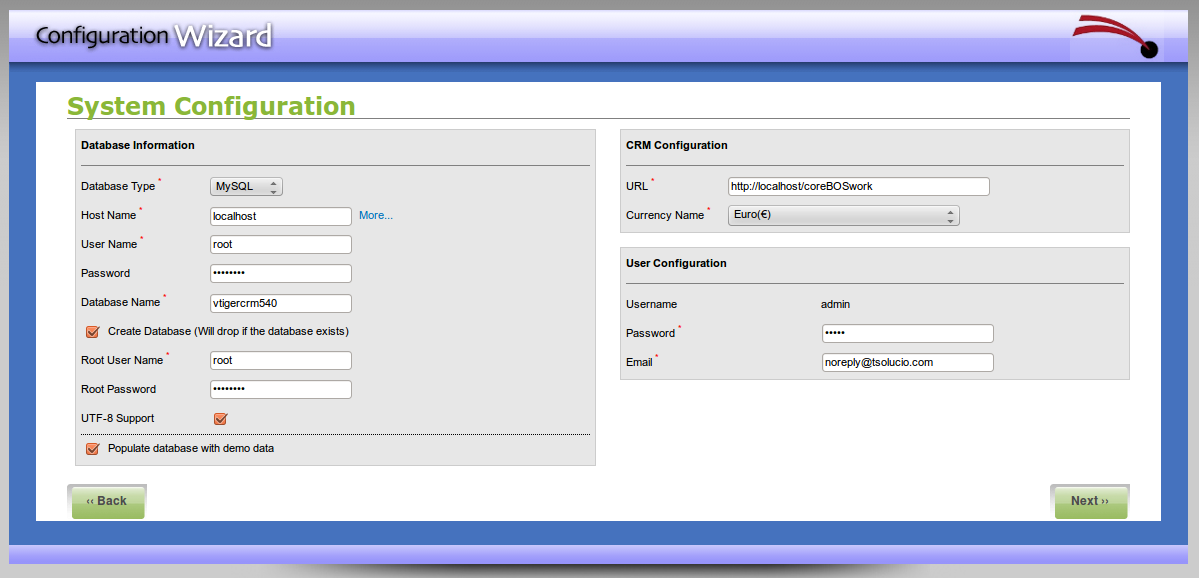Image resolution: width=1199 pixels, height=578 pixels.
Task: Click the Database Name text box
Action: pyautogui.click(x=281, y=303)
